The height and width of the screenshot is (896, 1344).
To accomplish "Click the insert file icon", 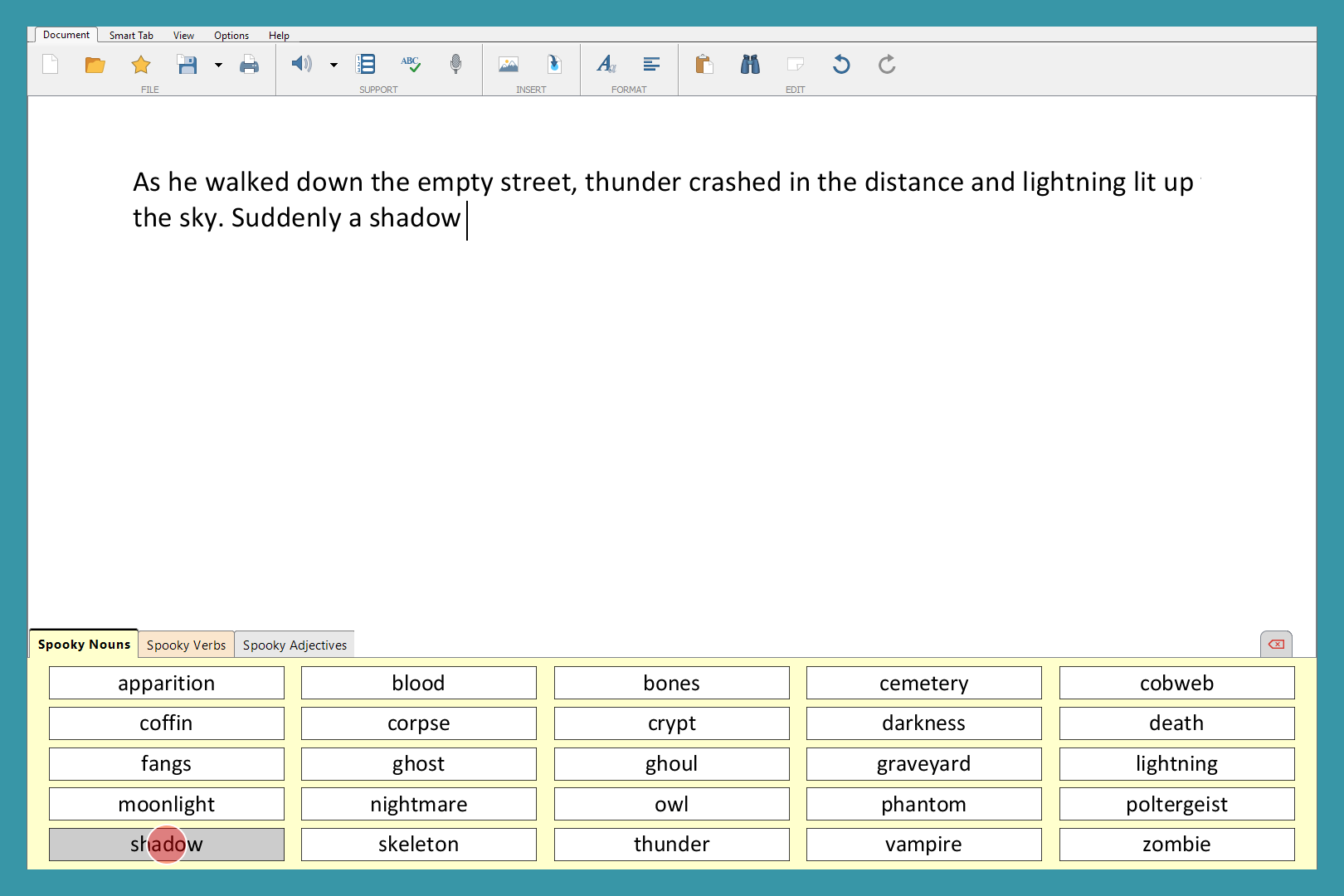I will (x=554, y=64).
